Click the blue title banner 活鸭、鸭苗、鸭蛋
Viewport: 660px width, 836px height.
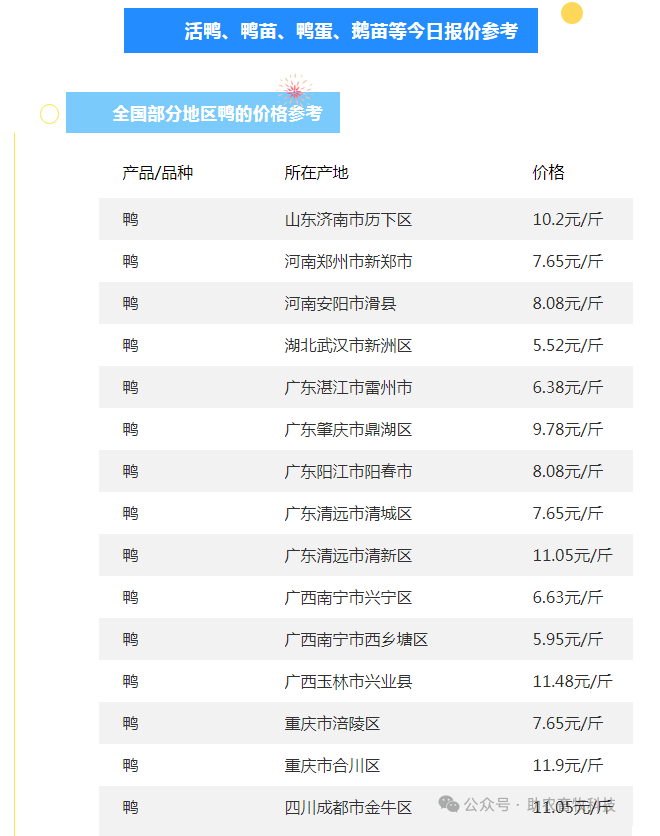330,31
